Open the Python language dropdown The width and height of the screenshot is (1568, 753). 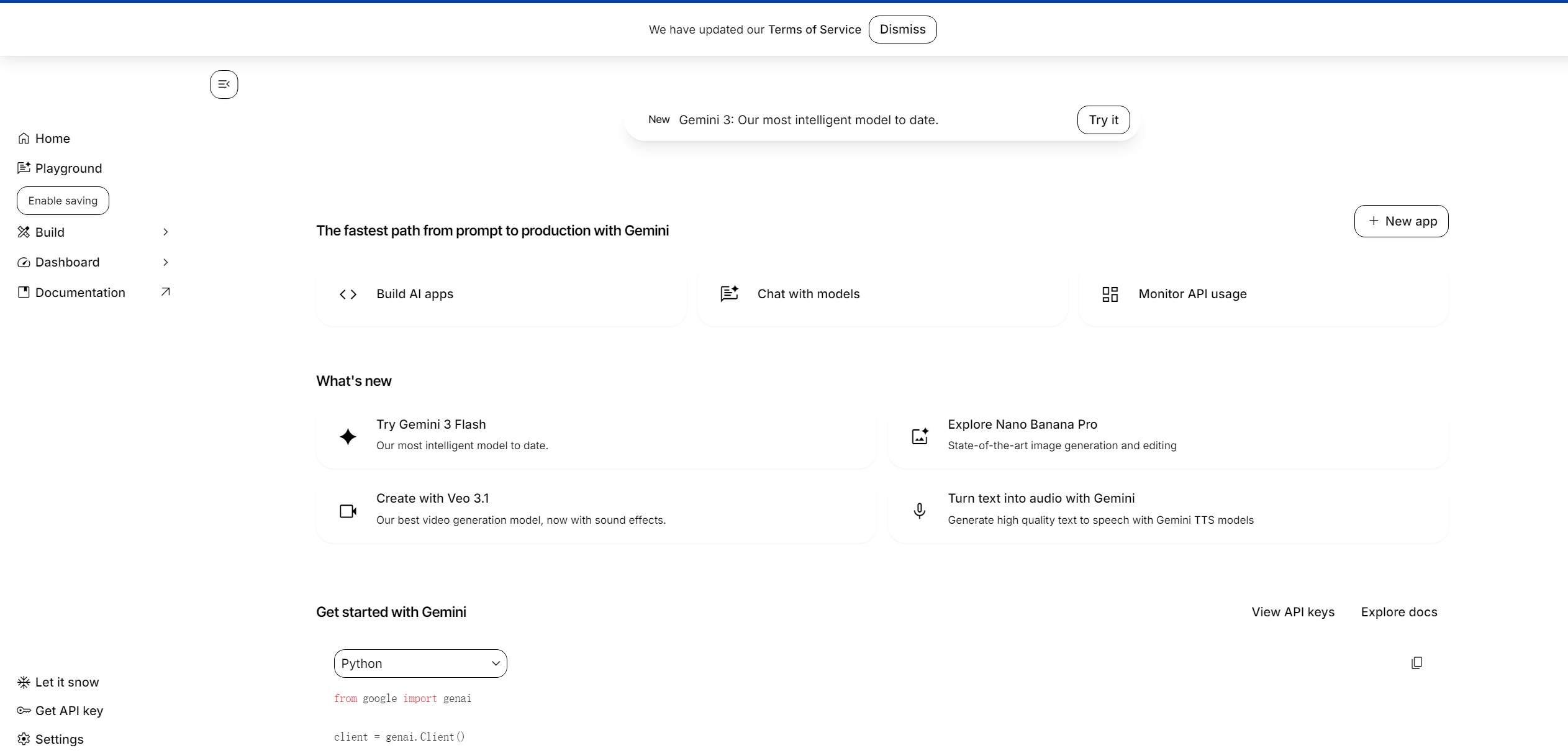click(420, 663)
